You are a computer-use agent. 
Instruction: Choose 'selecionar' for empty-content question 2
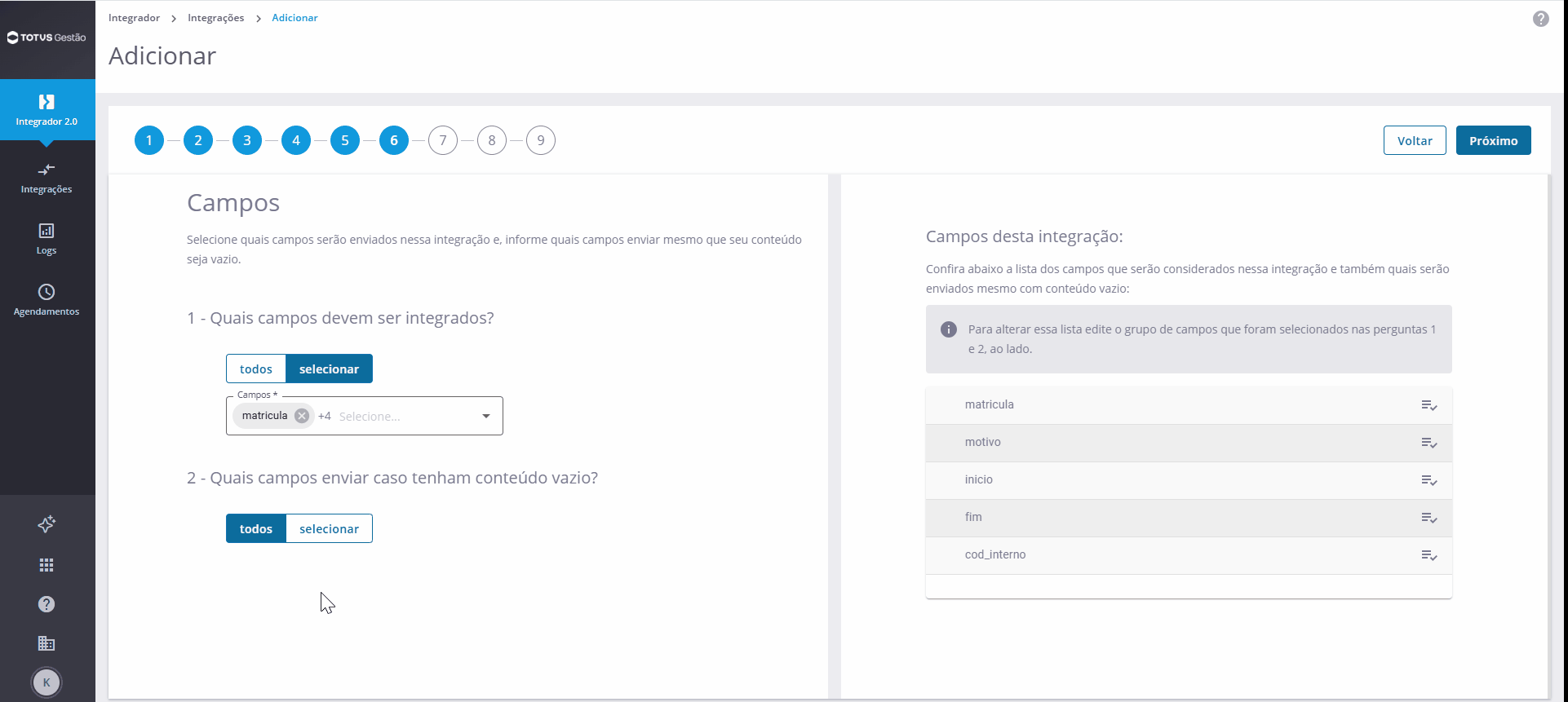[x=329, y=528]
